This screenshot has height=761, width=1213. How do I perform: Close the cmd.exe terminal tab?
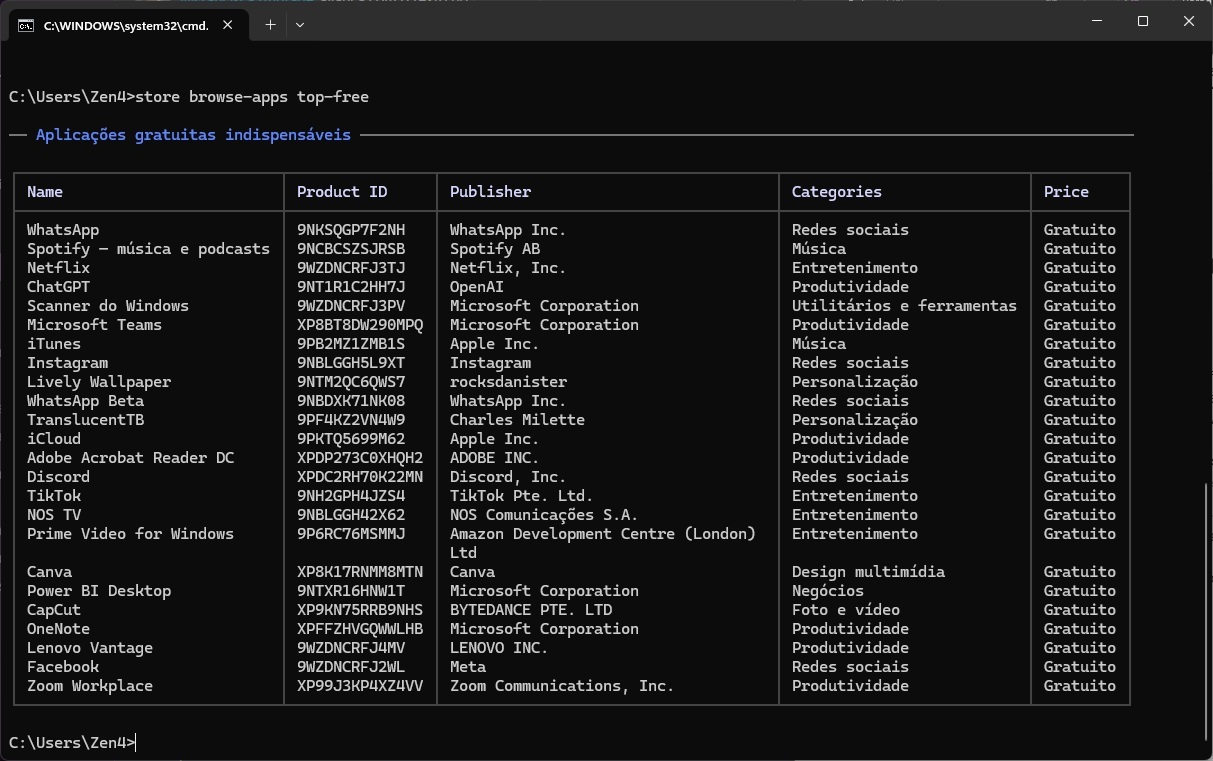click(228, 25)
